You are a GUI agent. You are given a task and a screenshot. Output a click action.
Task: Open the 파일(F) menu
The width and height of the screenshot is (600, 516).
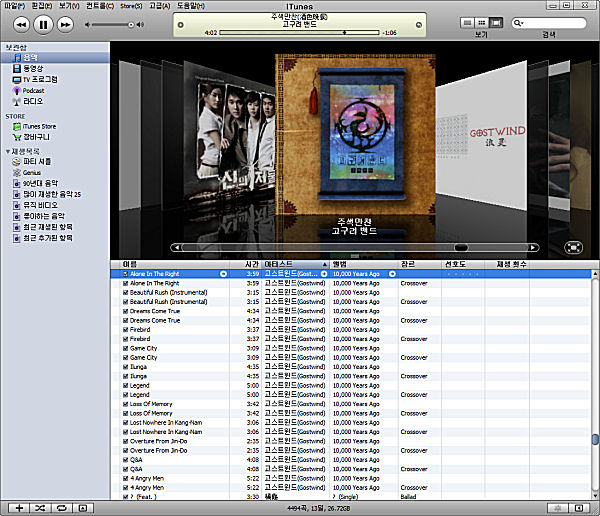pyautogui.click(x=15, y=6)
